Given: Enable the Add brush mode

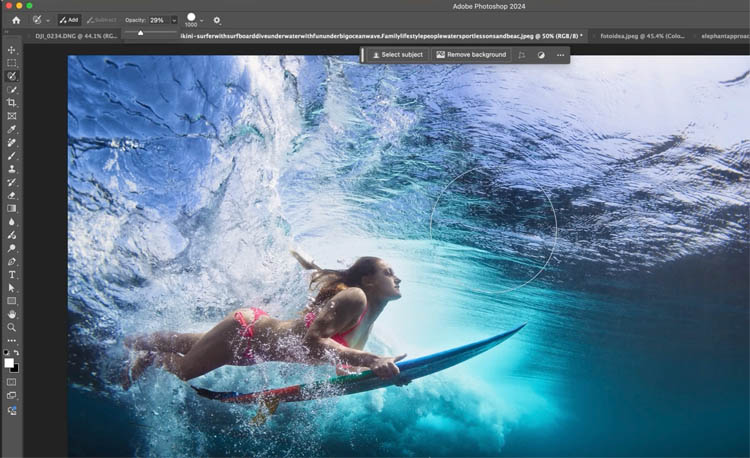Looking at the screenshot, I should pos(69,20).
